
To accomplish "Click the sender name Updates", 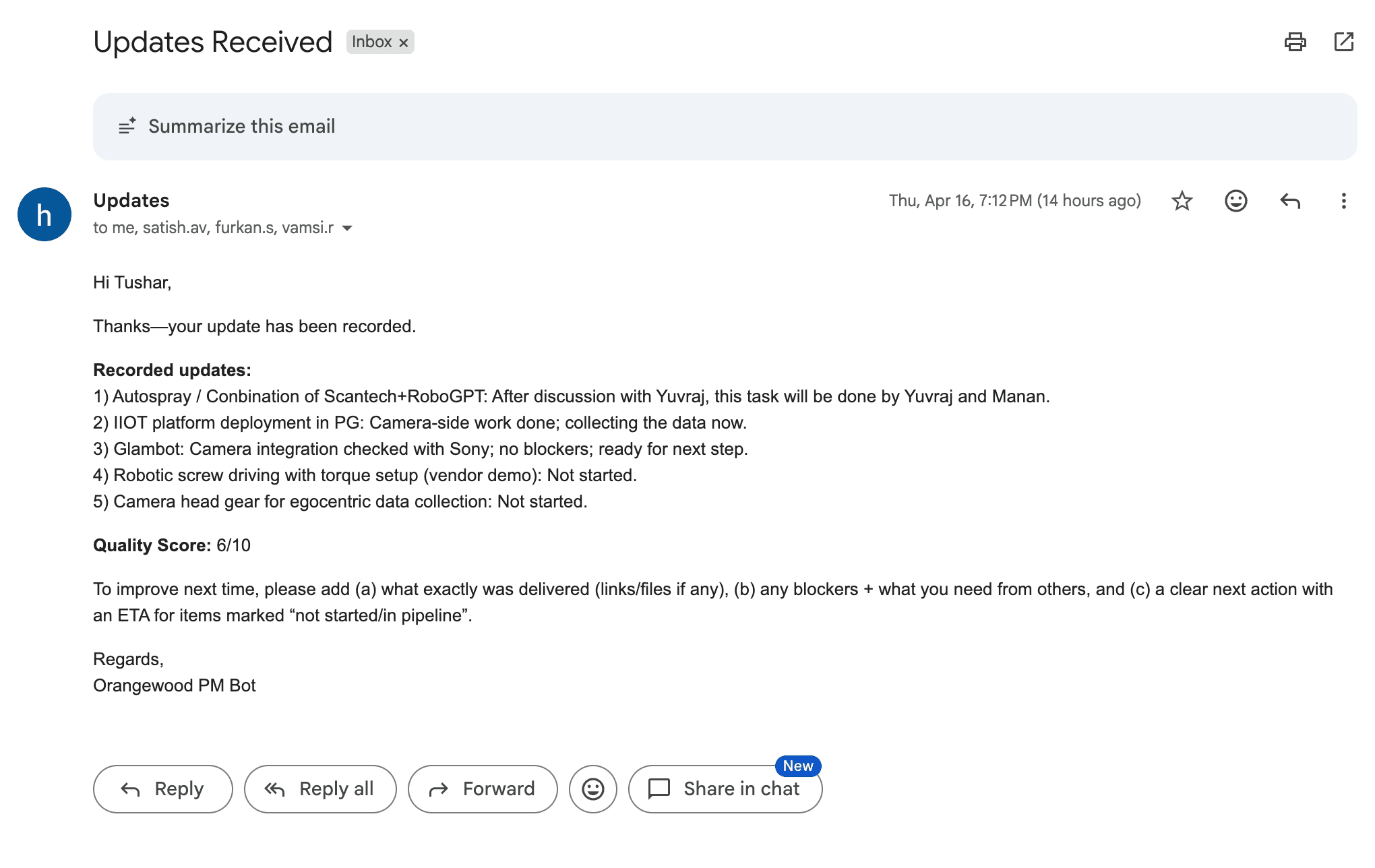I will point(131,200).
